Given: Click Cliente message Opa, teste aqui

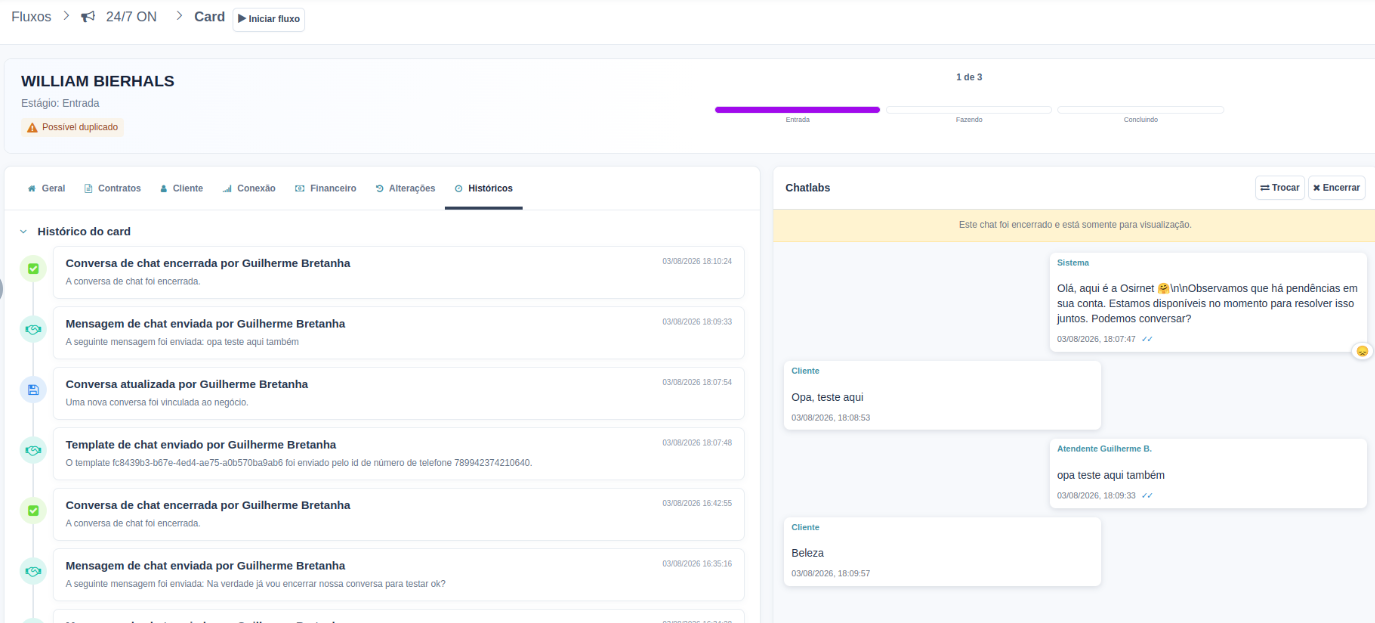Looking at the screenshot, I should pos(942,395).
